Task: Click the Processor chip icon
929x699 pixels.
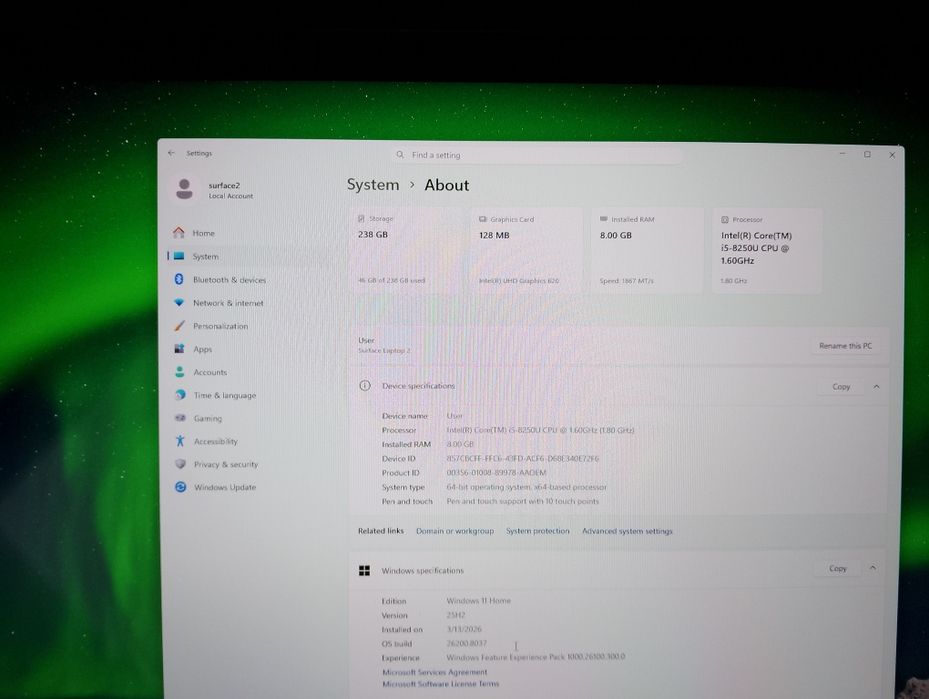Action: (x=725, y=220)
